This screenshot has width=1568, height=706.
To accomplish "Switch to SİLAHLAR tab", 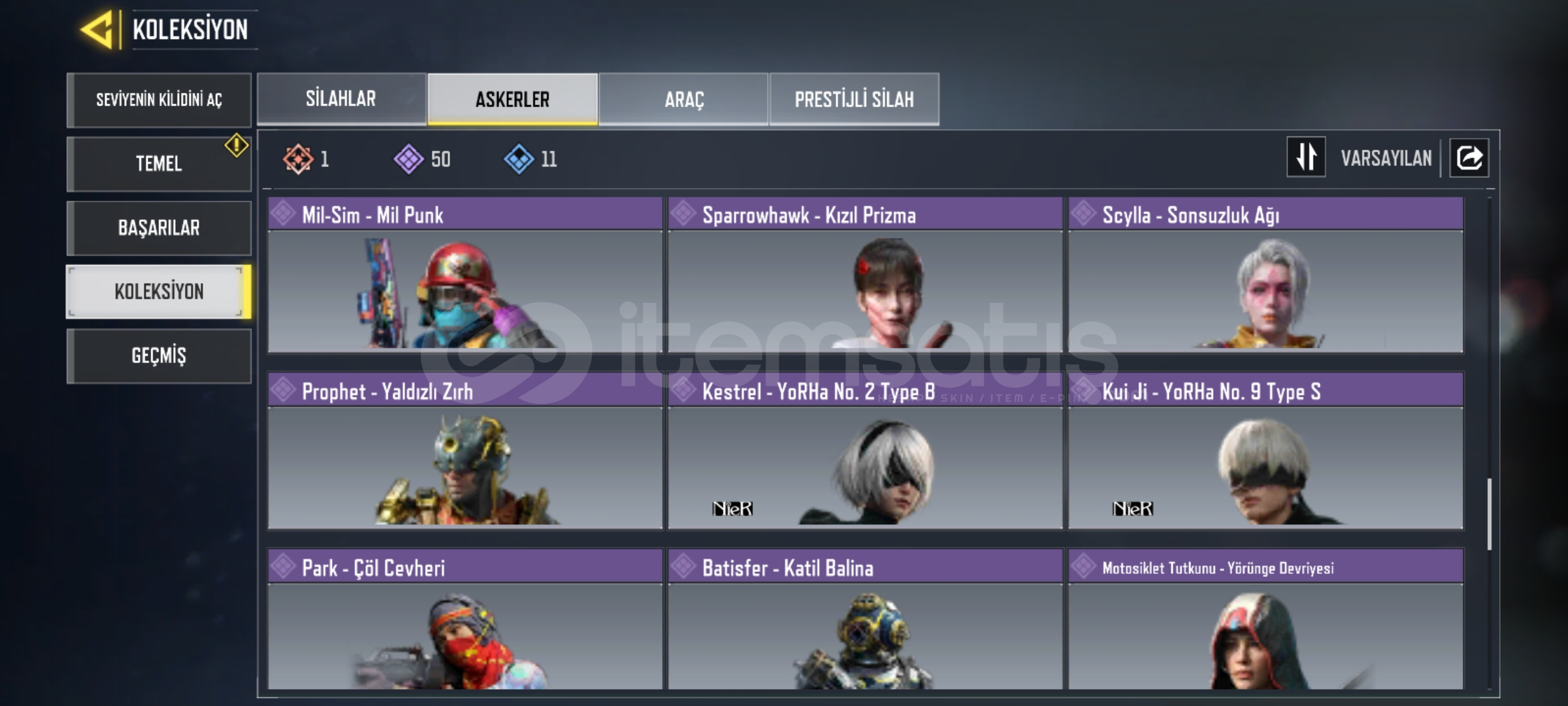I will point(341,99).
